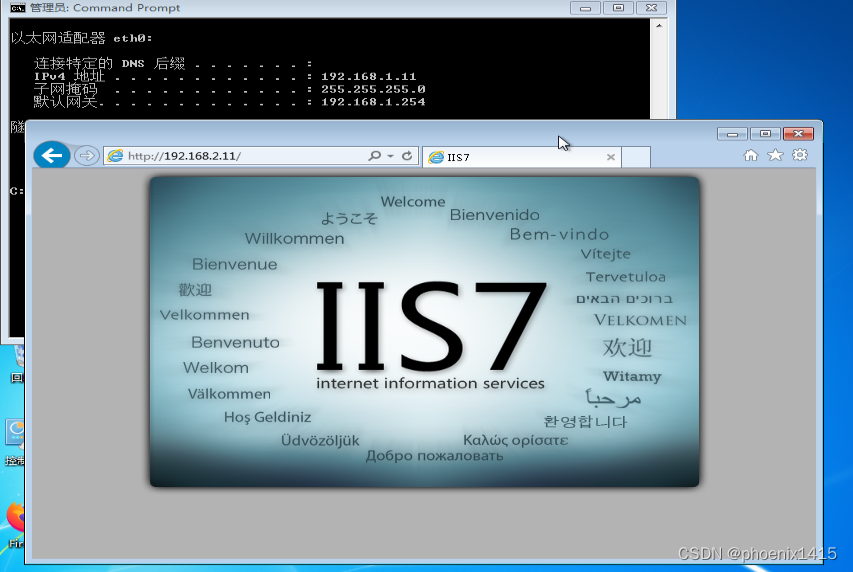This screenshot has width=853, height=572.
Task: Close the Command Prompt window
Action: pyautogui.click(x=651, y=8)
